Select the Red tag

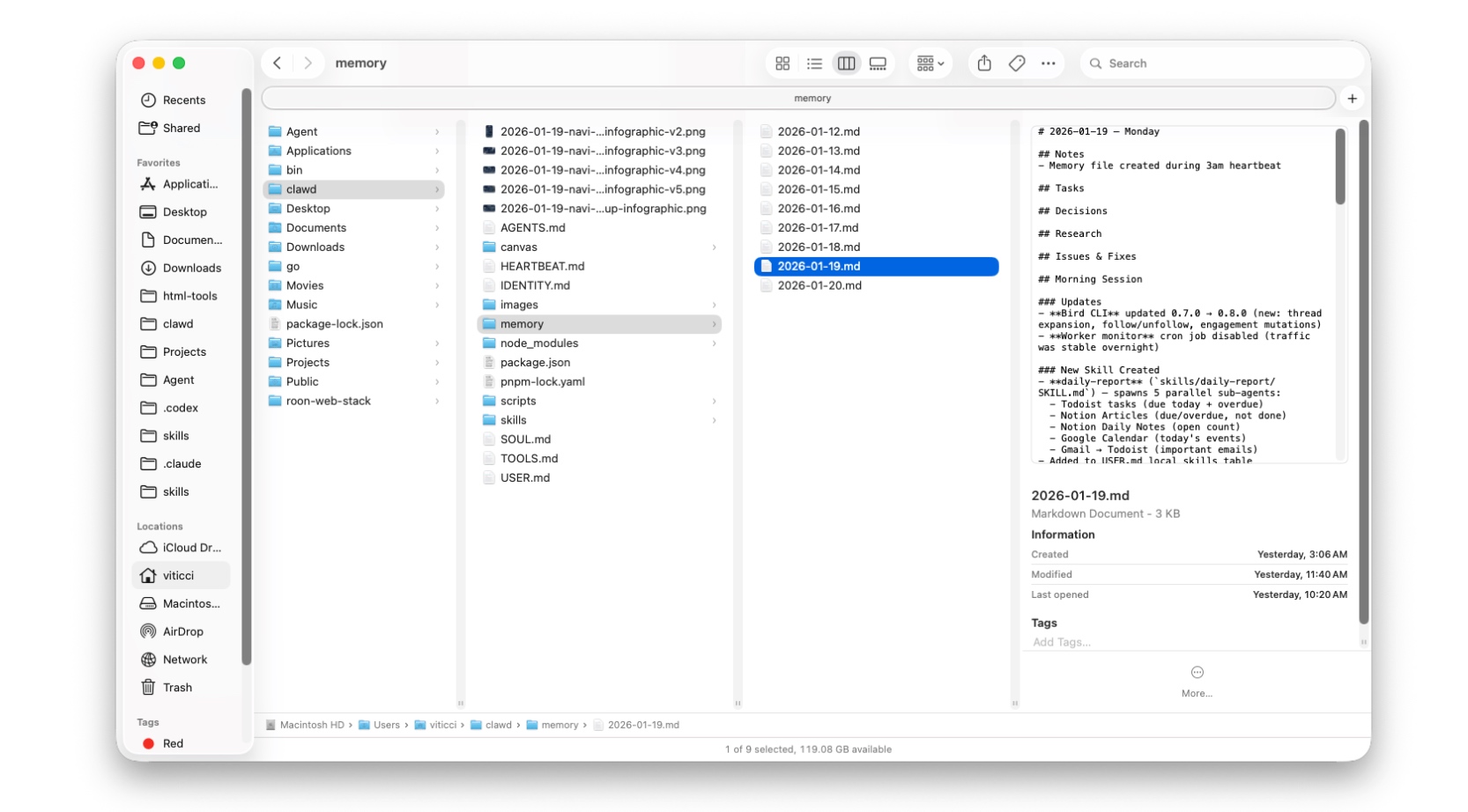[x=163, y=744]
